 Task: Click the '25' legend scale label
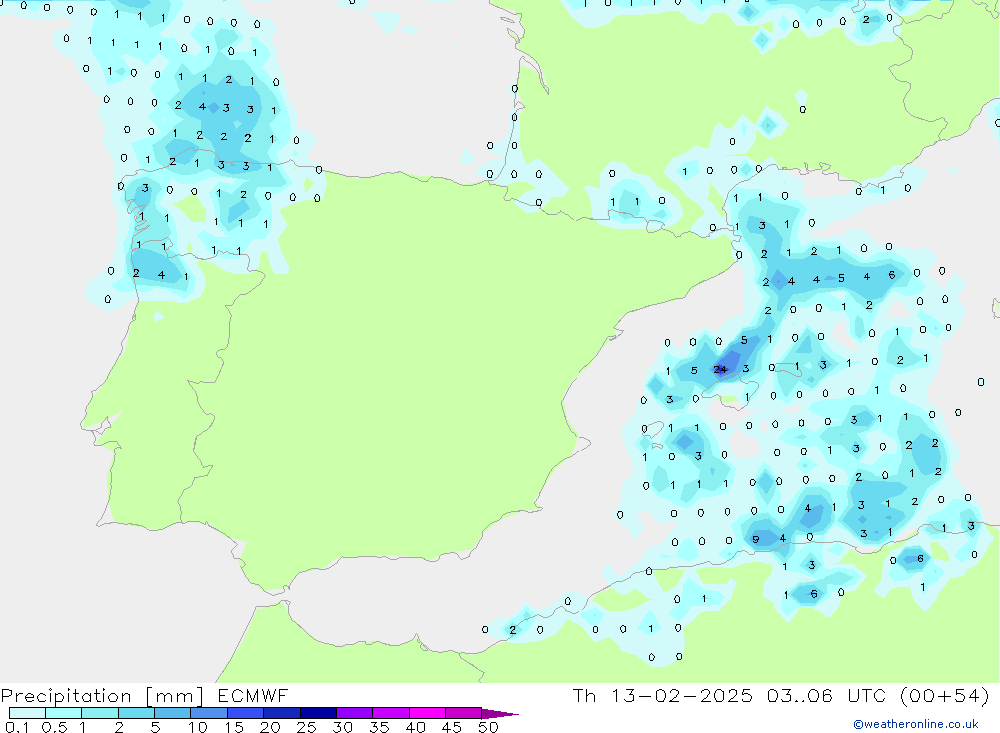pos(307,727)
